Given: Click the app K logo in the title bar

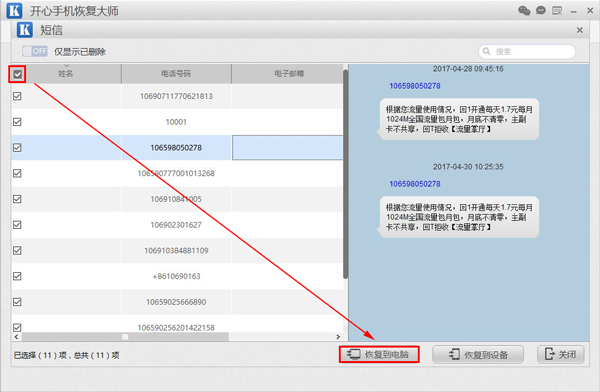Looking at the screenshot, I should click(15, 10).
